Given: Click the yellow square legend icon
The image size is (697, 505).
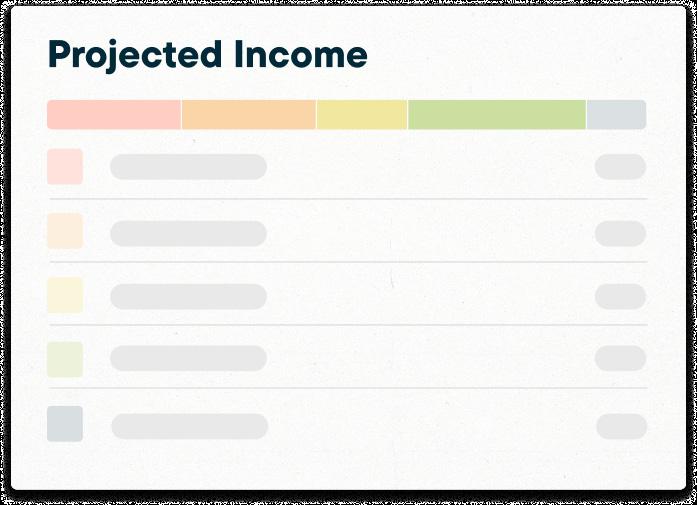Looking at the screenshot, I should pyautogui.click(x=65, y=295).
